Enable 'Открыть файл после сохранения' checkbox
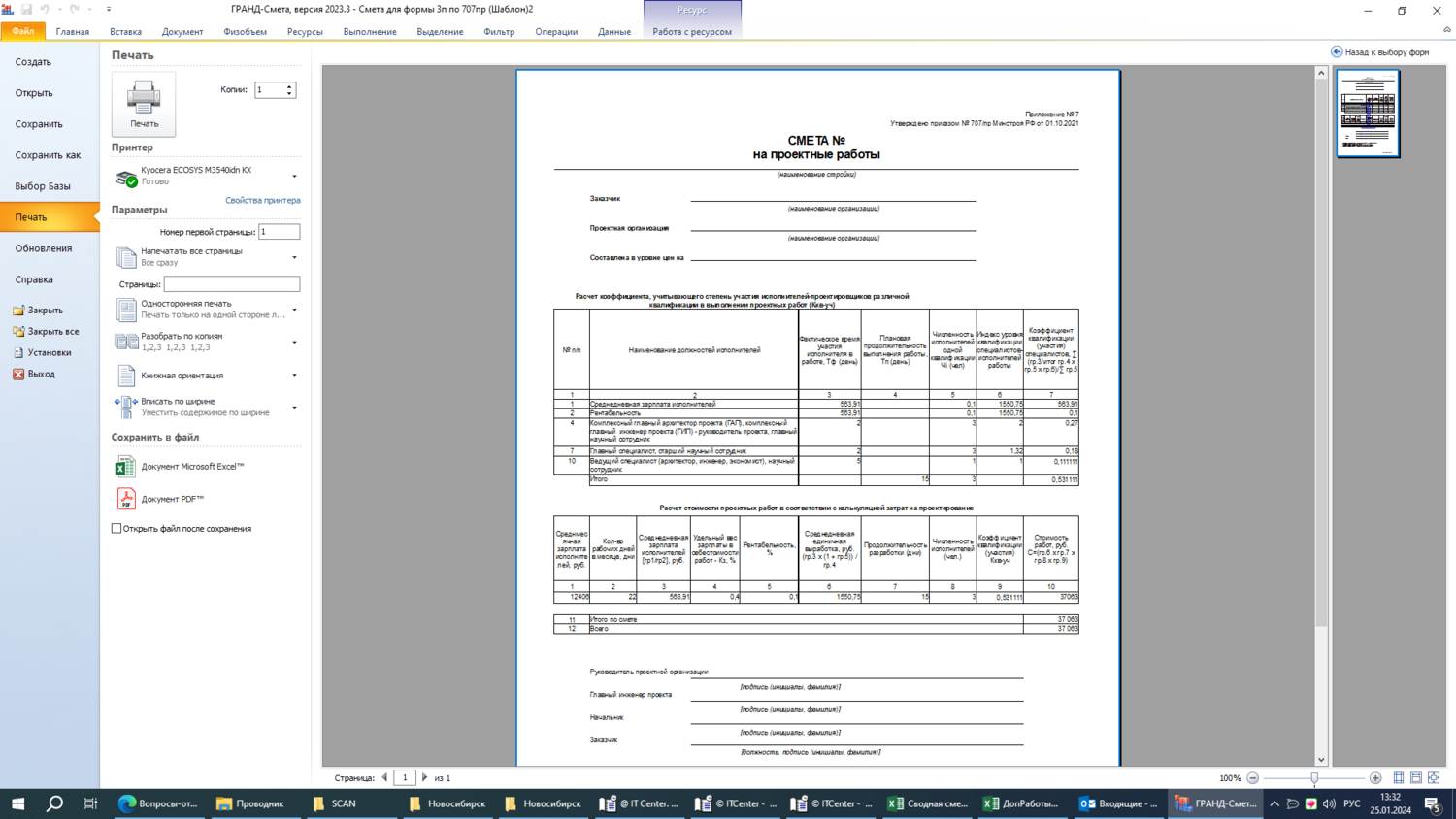 [x=116, y=529]
